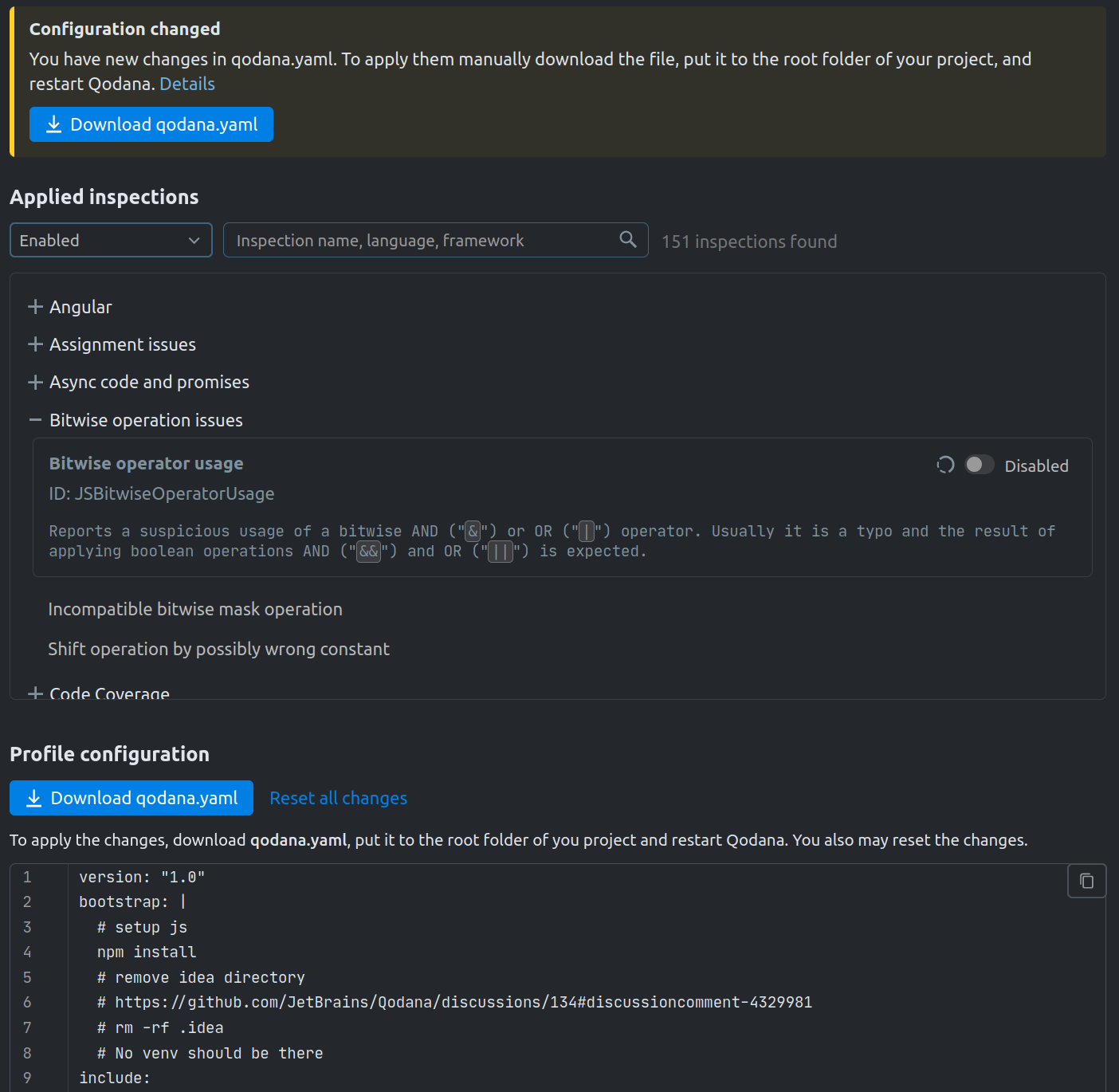Click the download icon in the banner button

53,124
